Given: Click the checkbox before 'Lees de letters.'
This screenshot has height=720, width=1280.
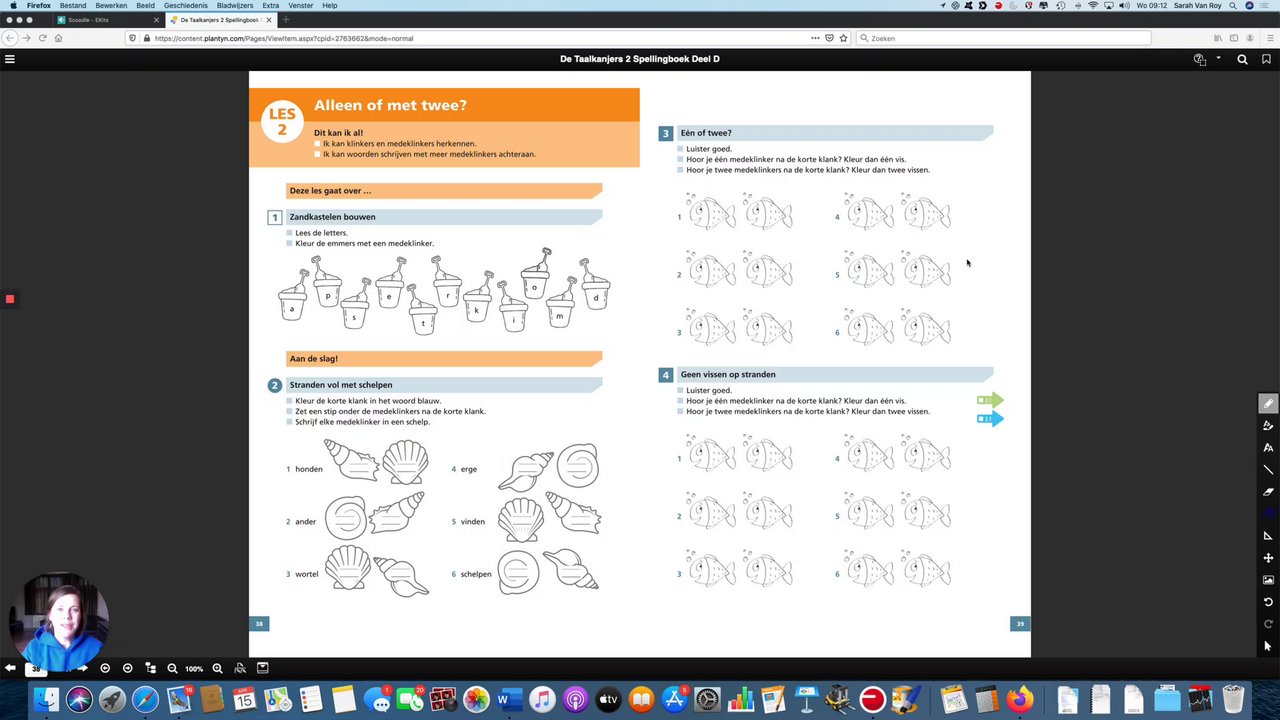Looking at the screenshot, I should 290,233.
